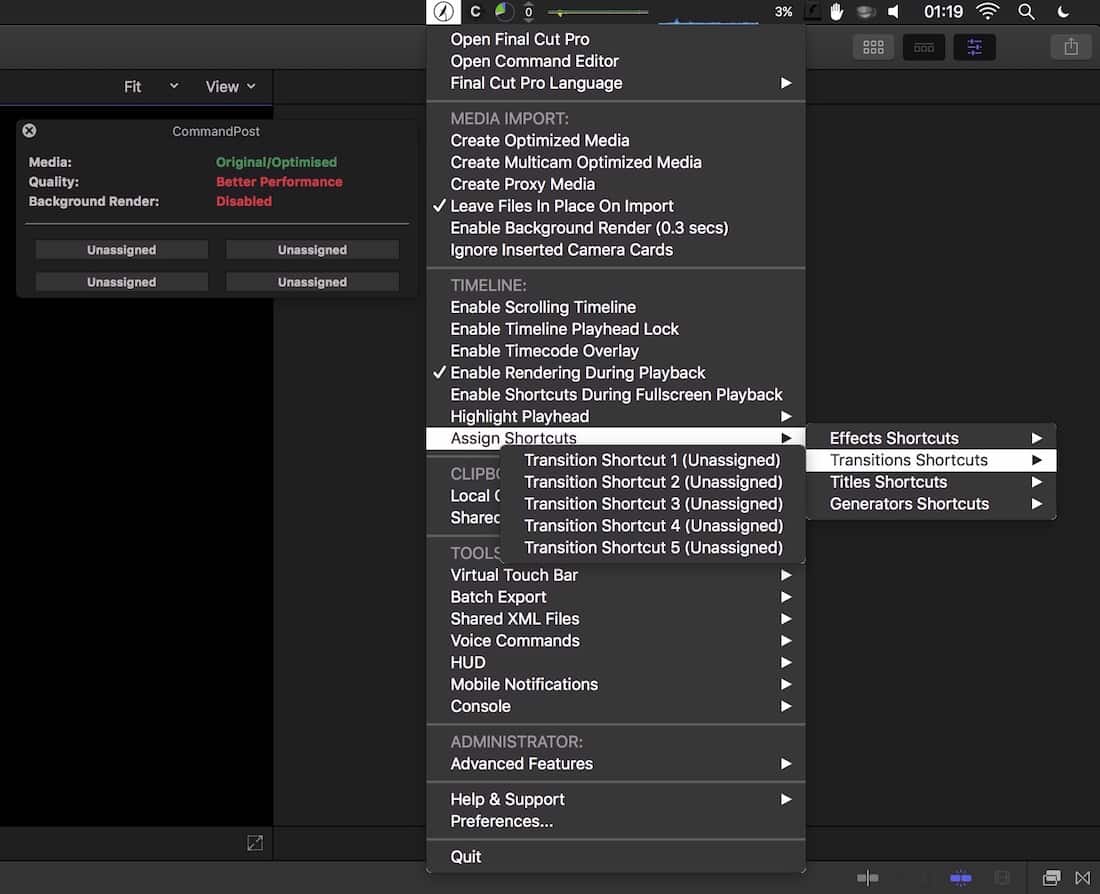The height and width of the screenshot is (894, 1100).
Task: Click the hand icon in the menu bar
Action: coord(836,12)
